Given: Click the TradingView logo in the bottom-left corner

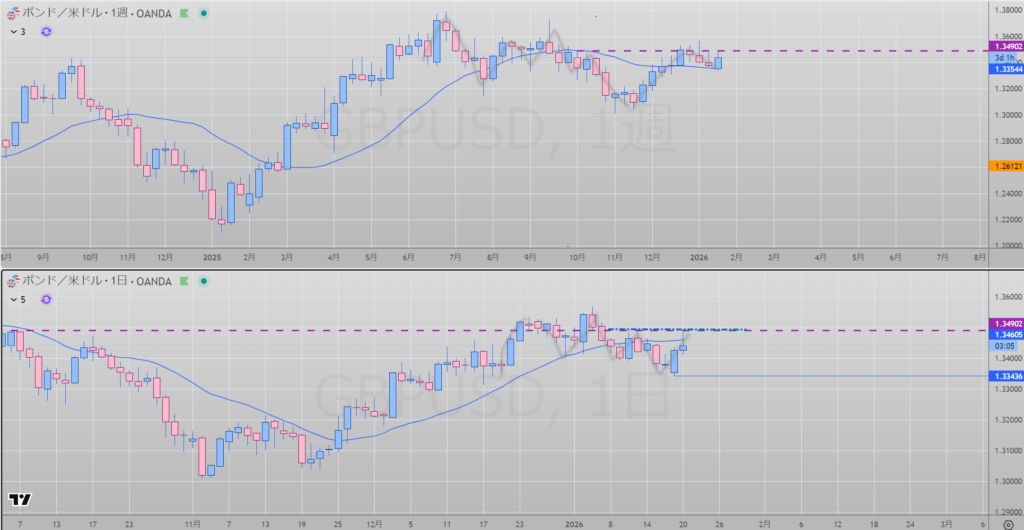Looking at the screenshot, I should pos(18,499).
